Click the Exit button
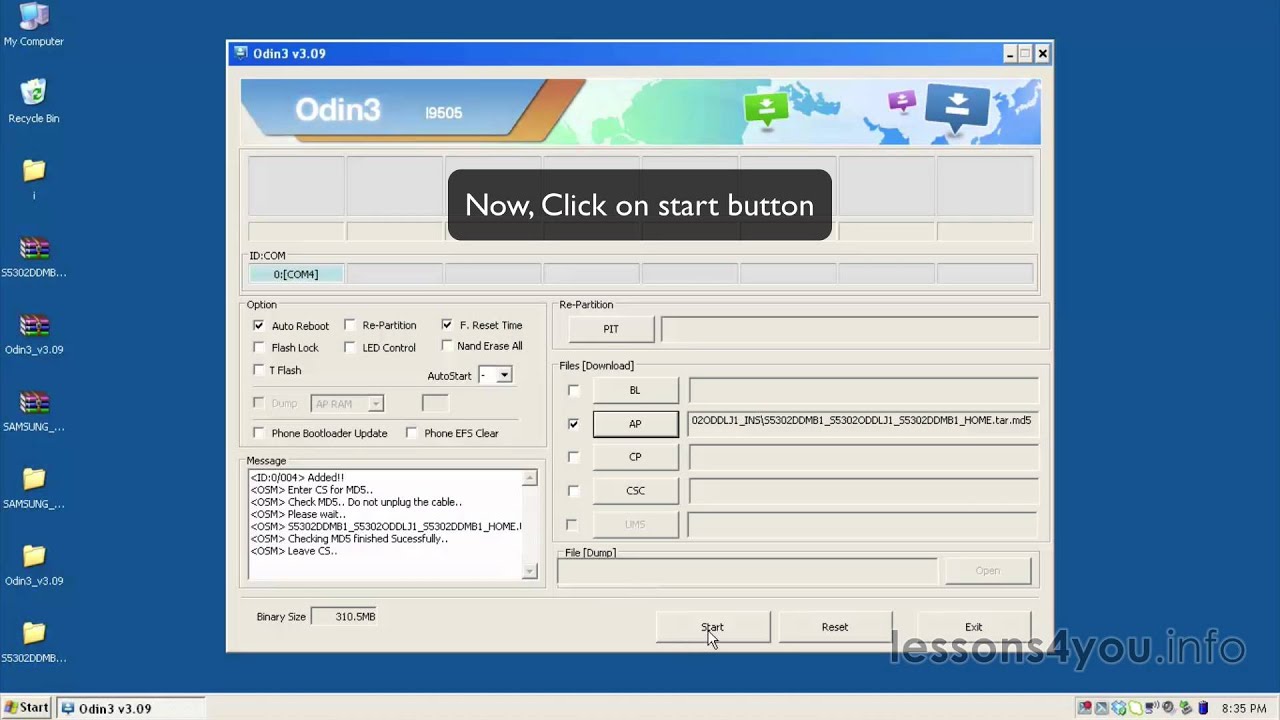Screen dimensions: 1280x720 pos(973,627)
